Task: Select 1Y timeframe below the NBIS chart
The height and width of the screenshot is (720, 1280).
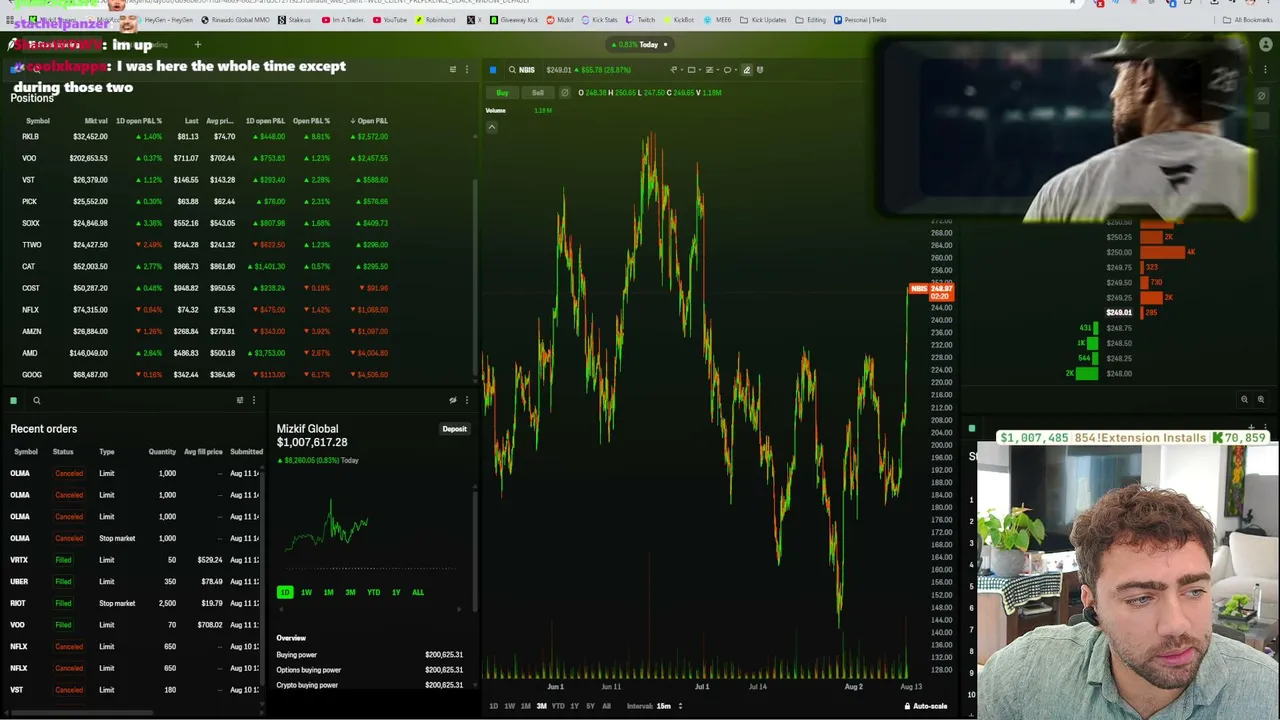Action: click(x=574, y=706)
